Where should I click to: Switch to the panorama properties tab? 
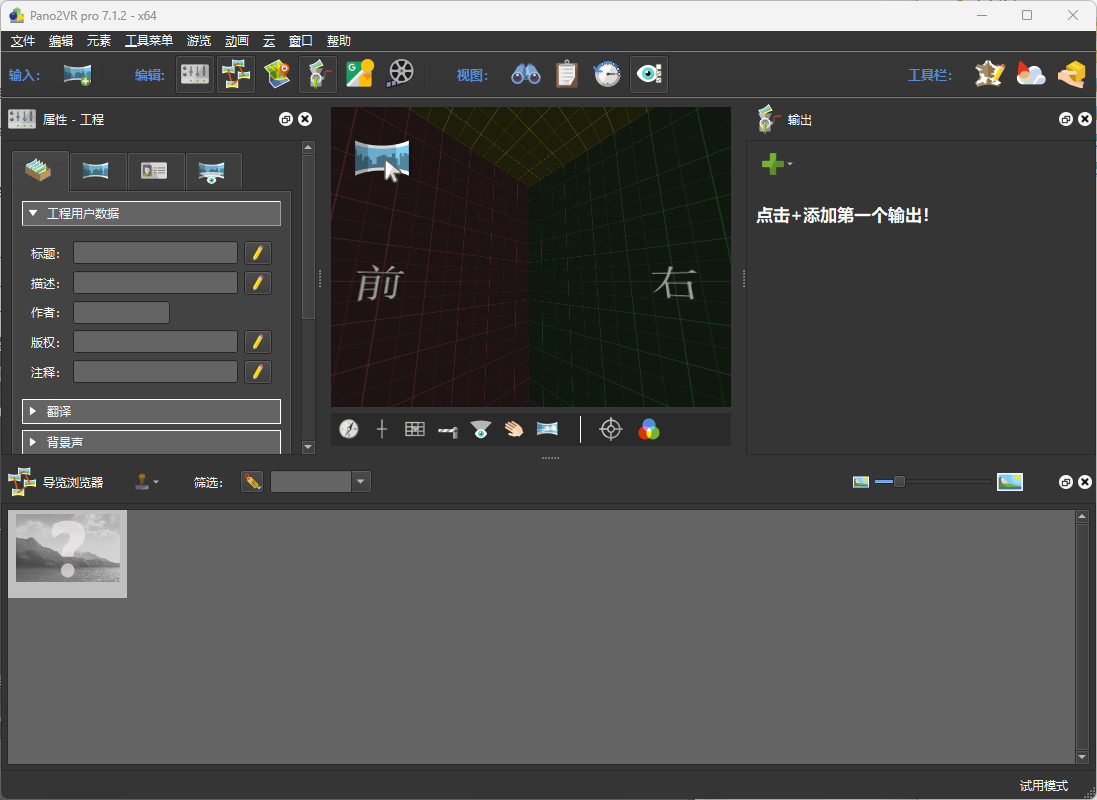click(97, 171)
